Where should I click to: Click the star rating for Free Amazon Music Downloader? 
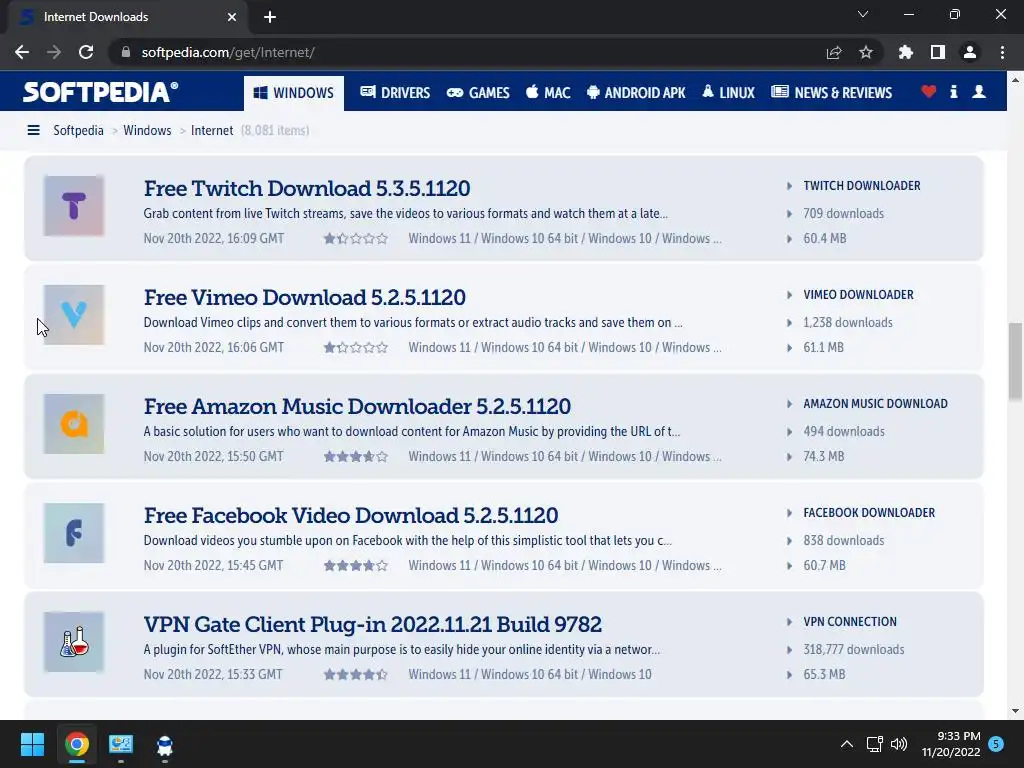tap(356, 457)
